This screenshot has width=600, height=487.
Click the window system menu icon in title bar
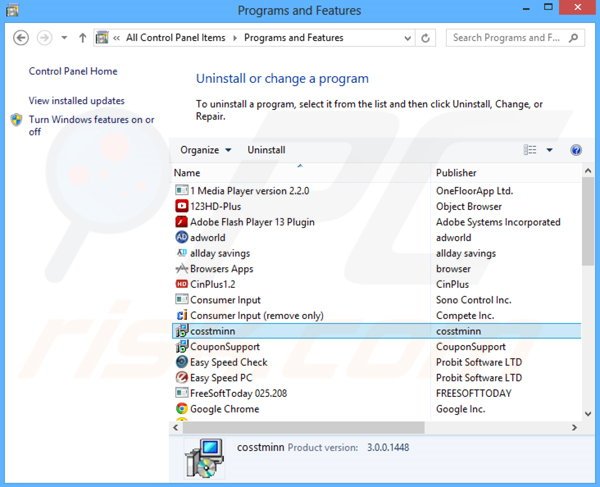coord(12,9)
